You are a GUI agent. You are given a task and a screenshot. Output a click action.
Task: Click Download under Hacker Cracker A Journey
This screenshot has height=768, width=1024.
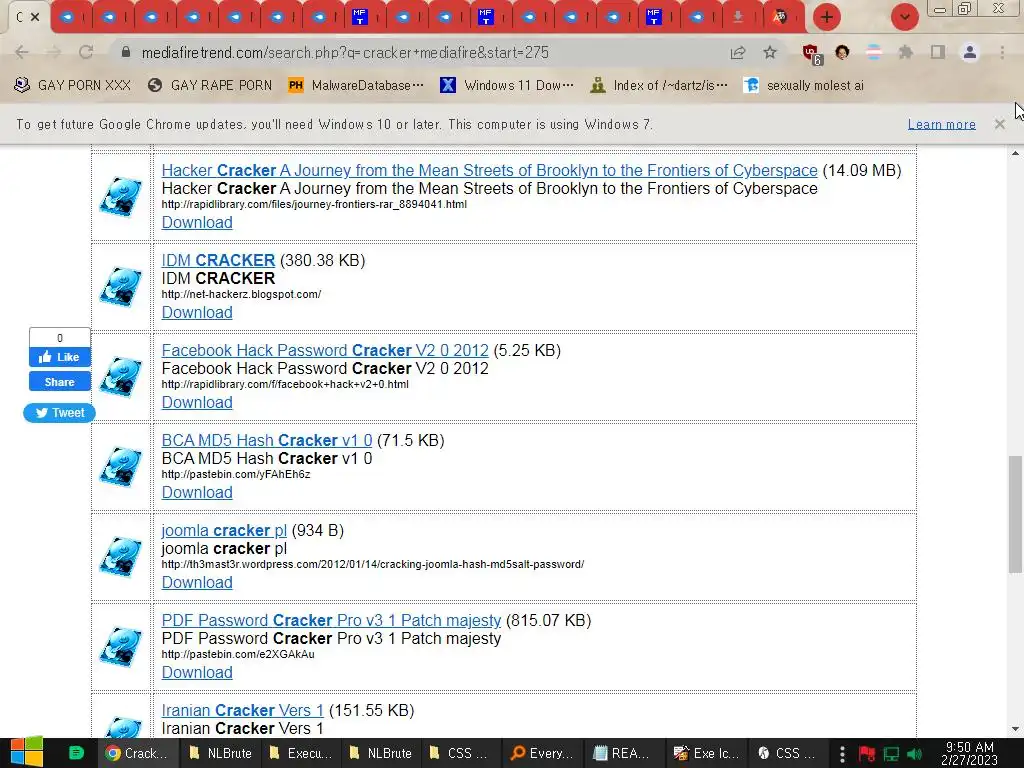coord(197,223)
